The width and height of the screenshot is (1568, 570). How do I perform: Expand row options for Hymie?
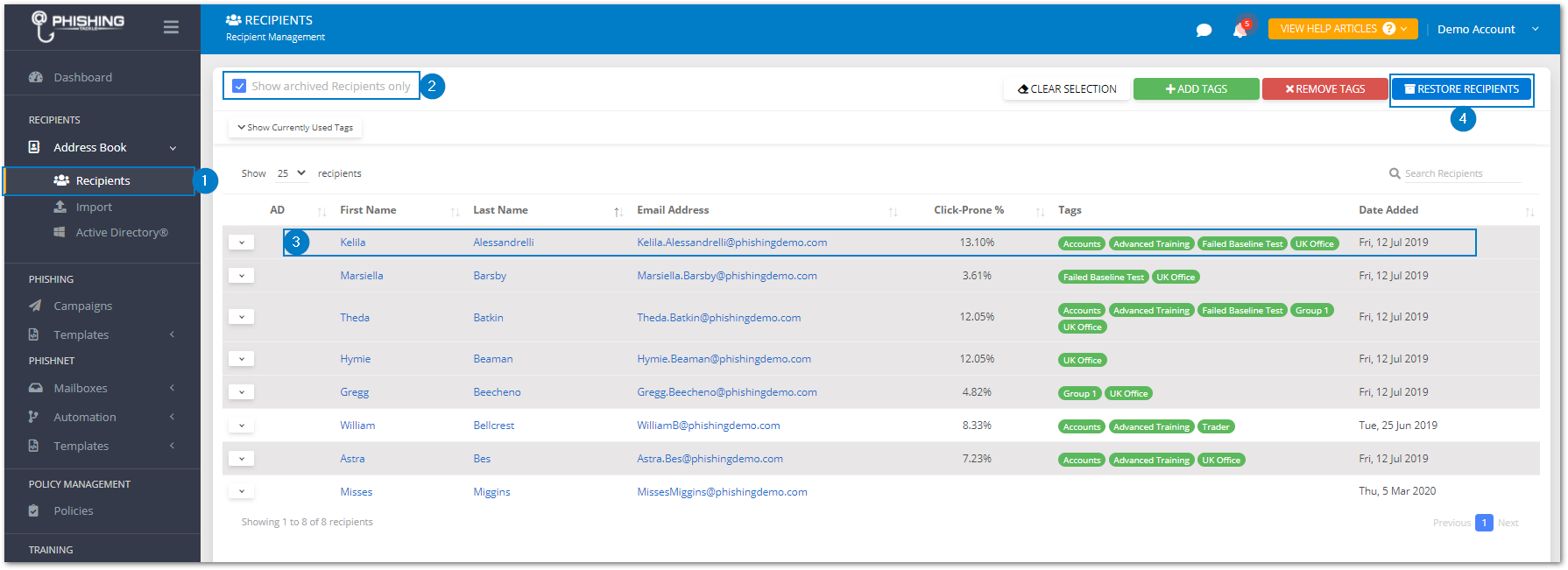pyautogui.click(x=242, y=359)
